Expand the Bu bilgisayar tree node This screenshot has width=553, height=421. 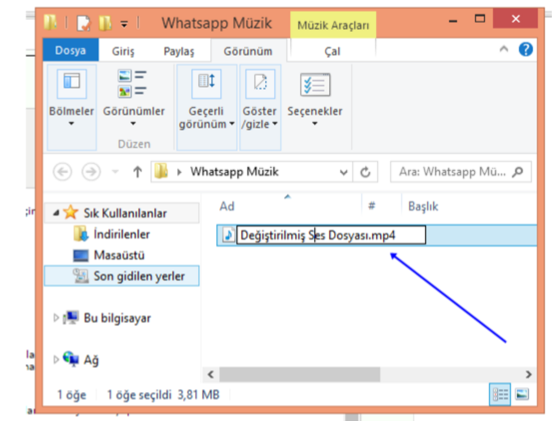pos(56,318)
